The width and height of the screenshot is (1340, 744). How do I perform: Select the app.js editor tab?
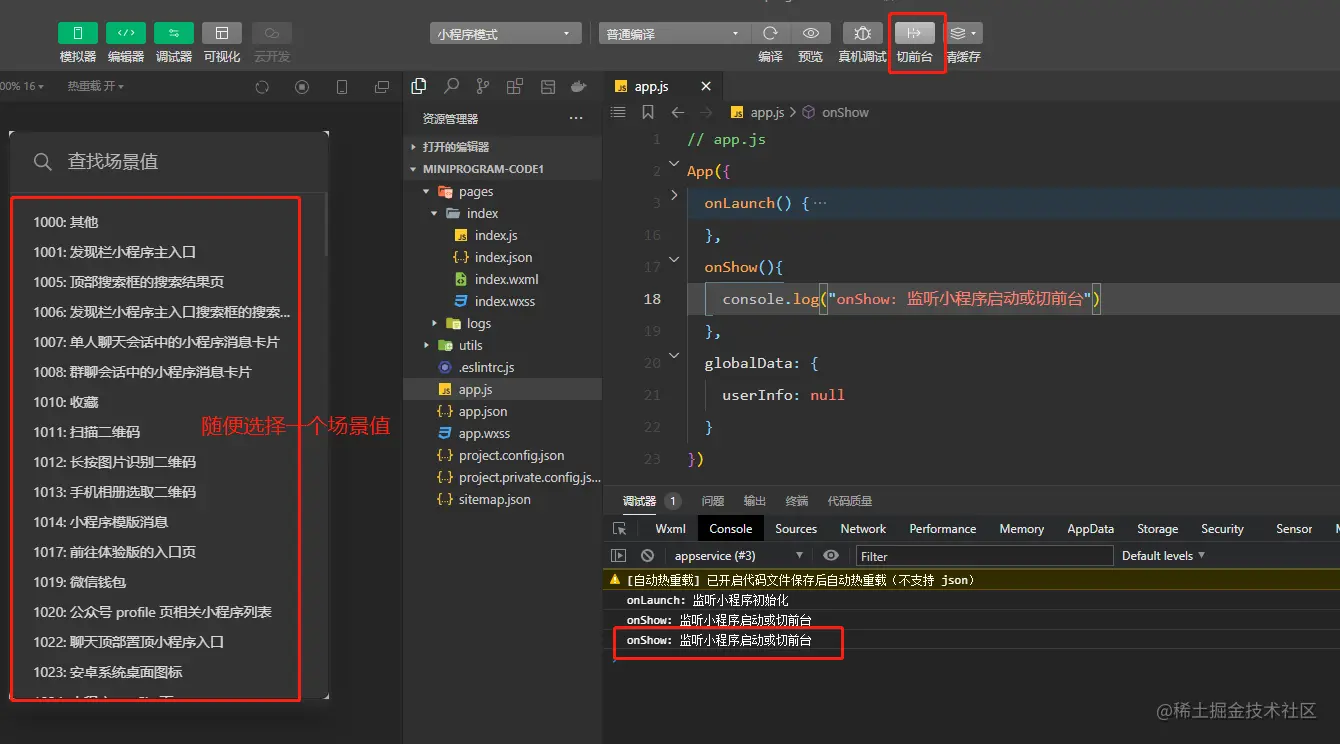tap(662, 87)
